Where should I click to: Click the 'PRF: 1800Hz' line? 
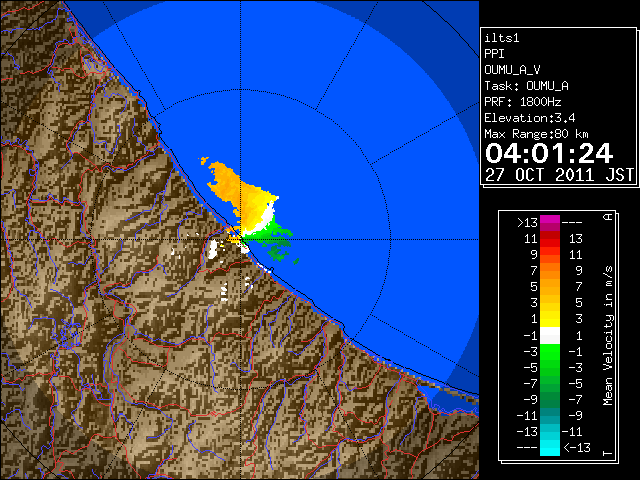point(523,102)
